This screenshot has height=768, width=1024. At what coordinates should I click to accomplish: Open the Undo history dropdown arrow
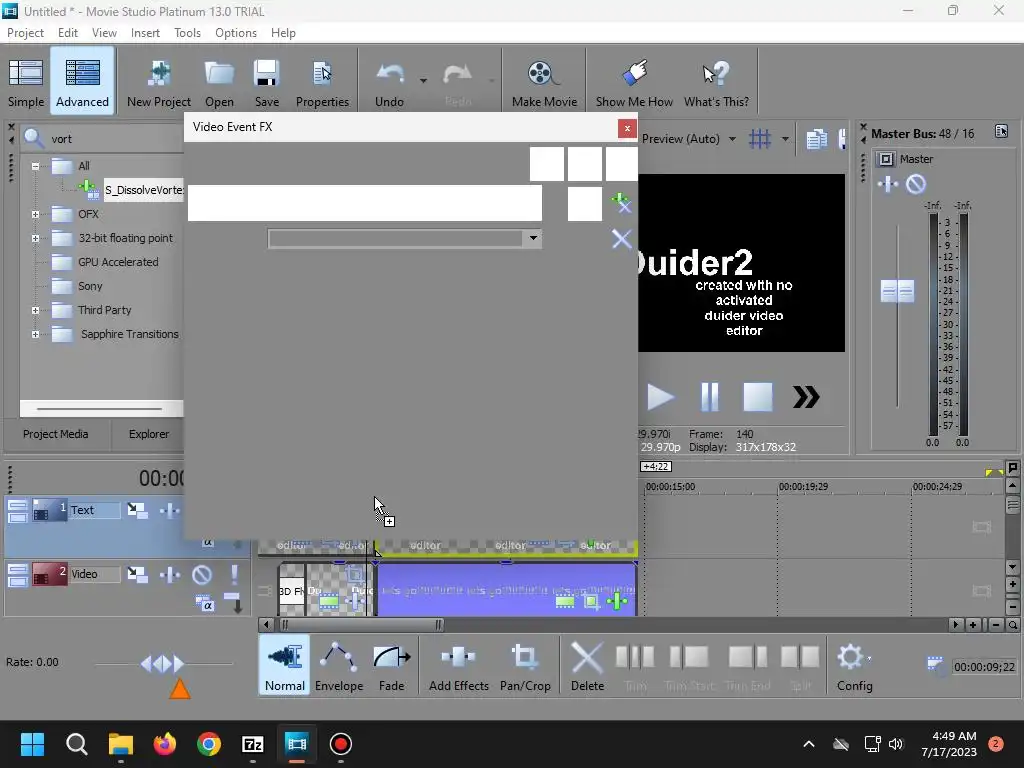click(x=423, y=81)
